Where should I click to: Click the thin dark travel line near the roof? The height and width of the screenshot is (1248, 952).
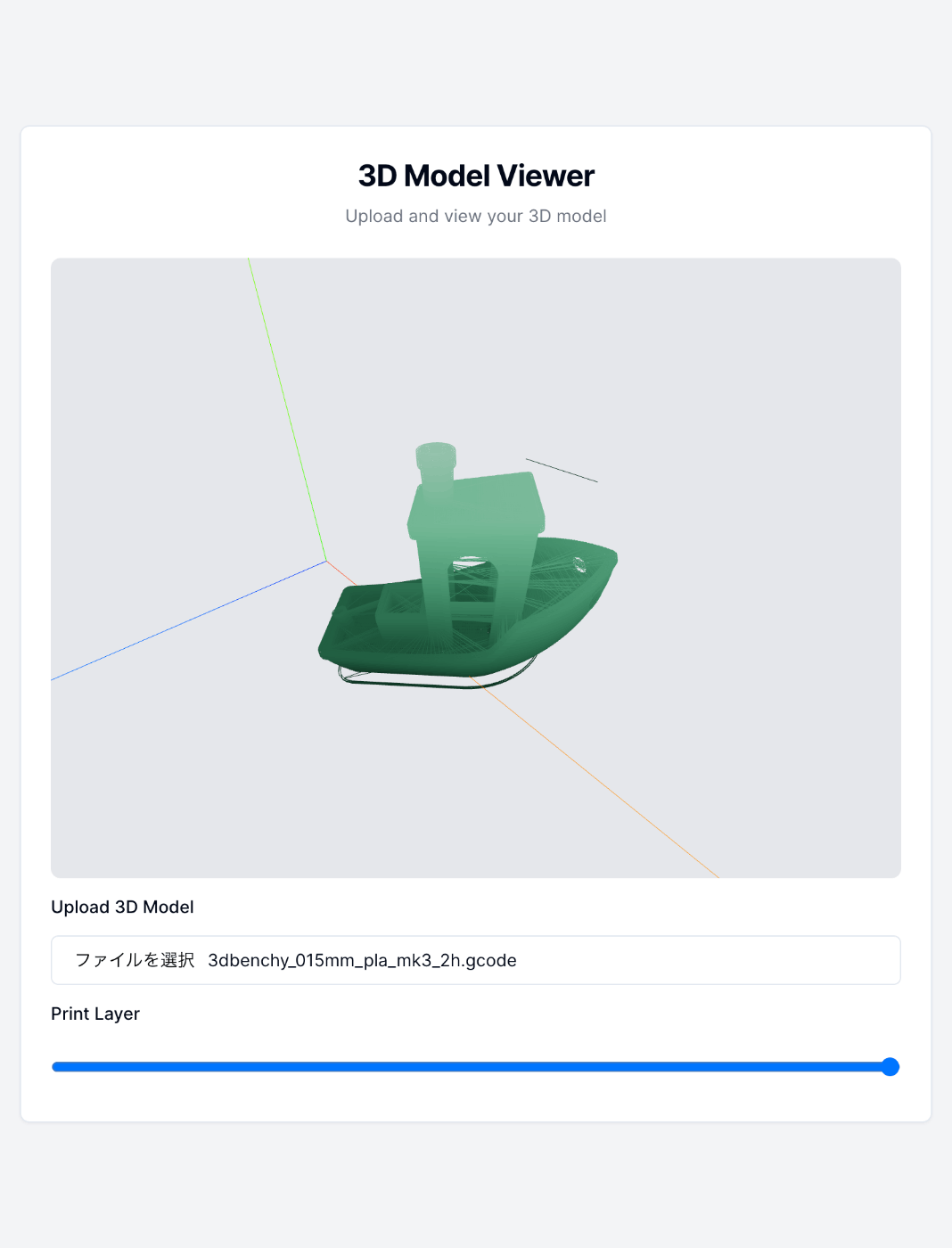pos(562,471)
